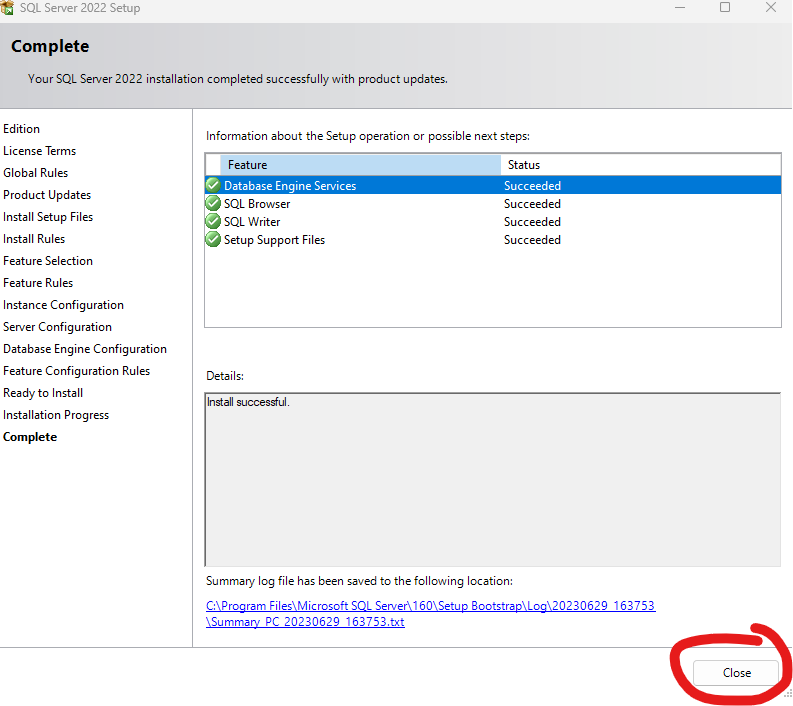Click green check icon beside SQL Browser
The image size is (793, 706).
[x=213, y=203]
